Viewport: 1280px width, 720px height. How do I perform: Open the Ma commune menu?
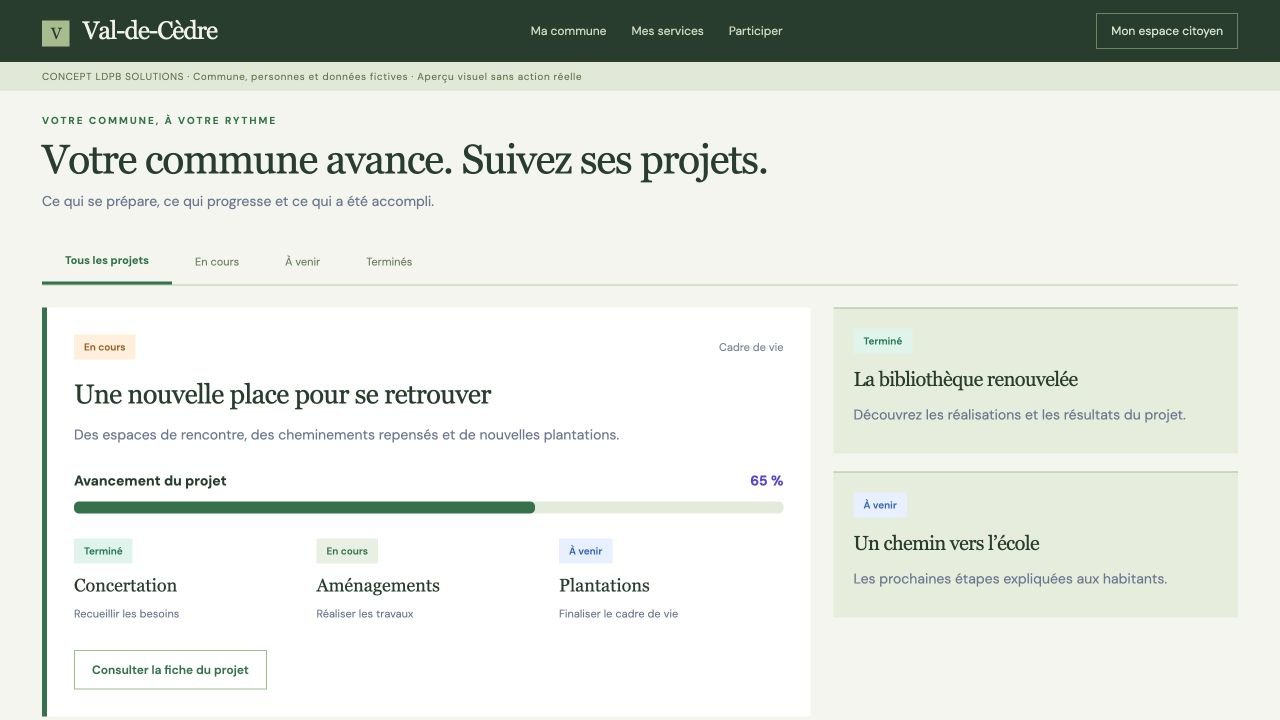pos(568,31)
